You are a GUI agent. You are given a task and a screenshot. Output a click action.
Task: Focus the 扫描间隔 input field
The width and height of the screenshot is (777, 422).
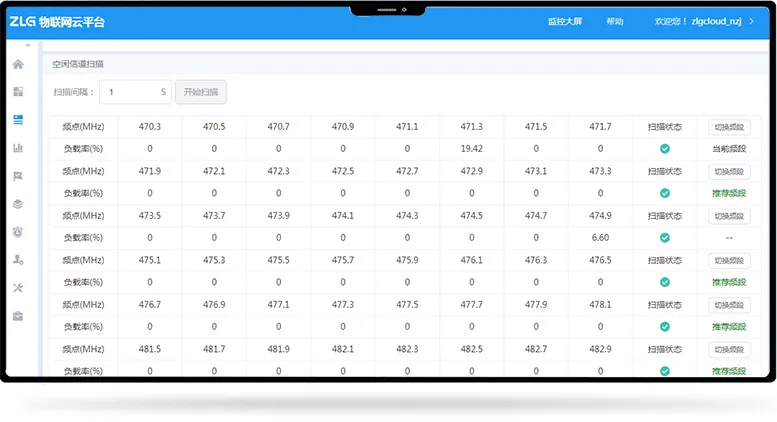pos(135,92)
